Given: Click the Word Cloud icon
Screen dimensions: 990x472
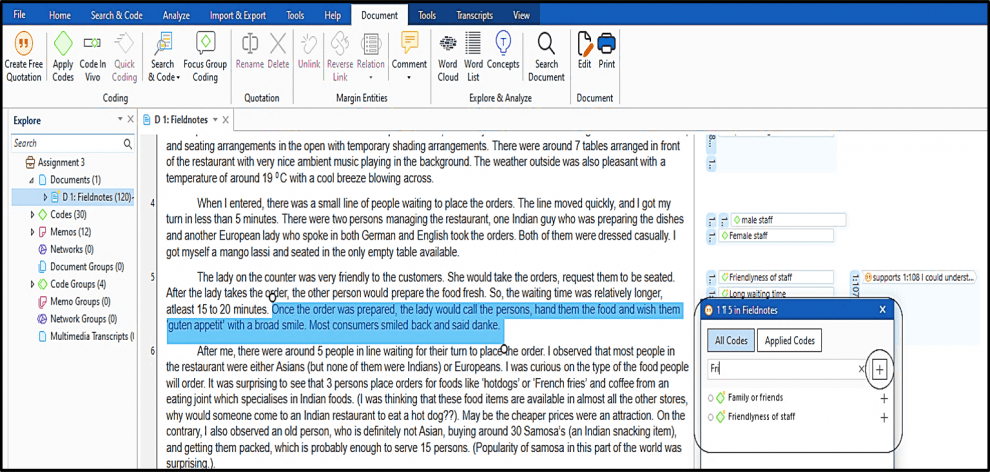Looking at the screenshot, I should (448, 45).
